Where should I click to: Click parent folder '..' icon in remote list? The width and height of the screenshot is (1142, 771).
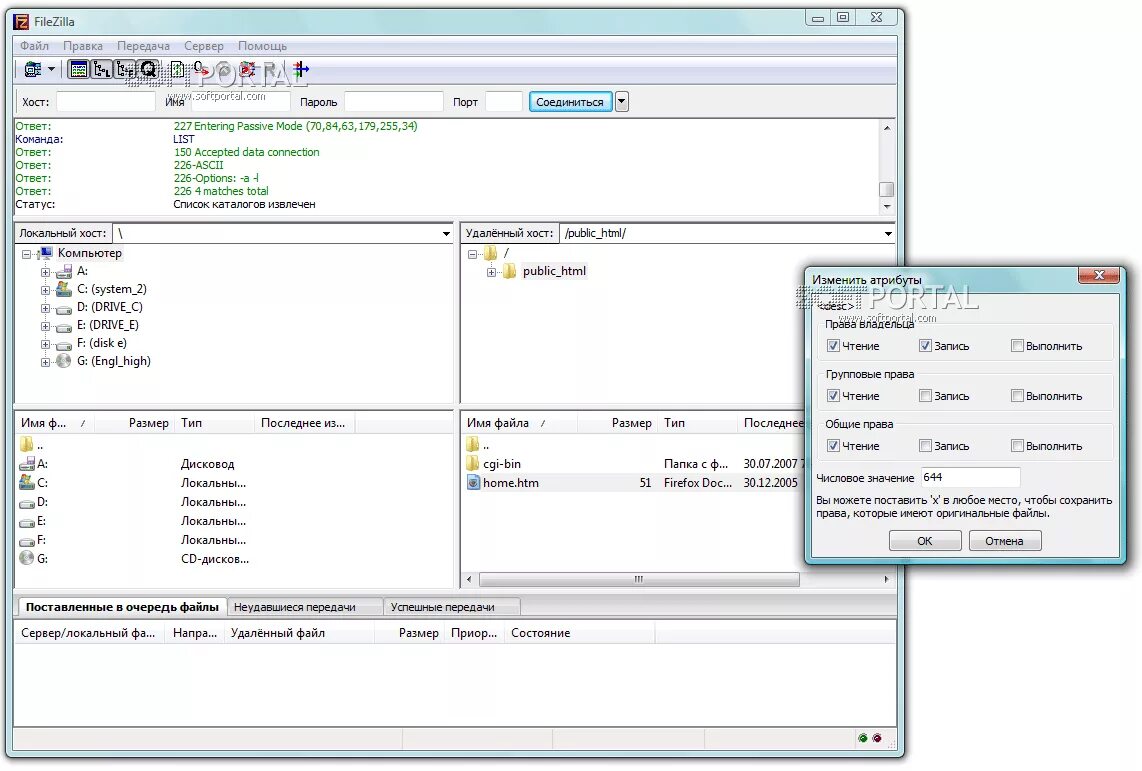[473, 444]
